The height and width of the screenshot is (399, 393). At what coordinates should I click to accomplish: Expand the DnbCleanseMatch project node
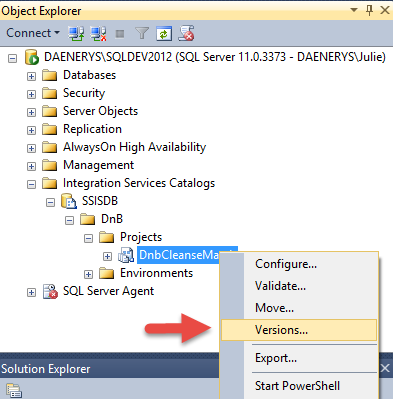click(107, 256)
